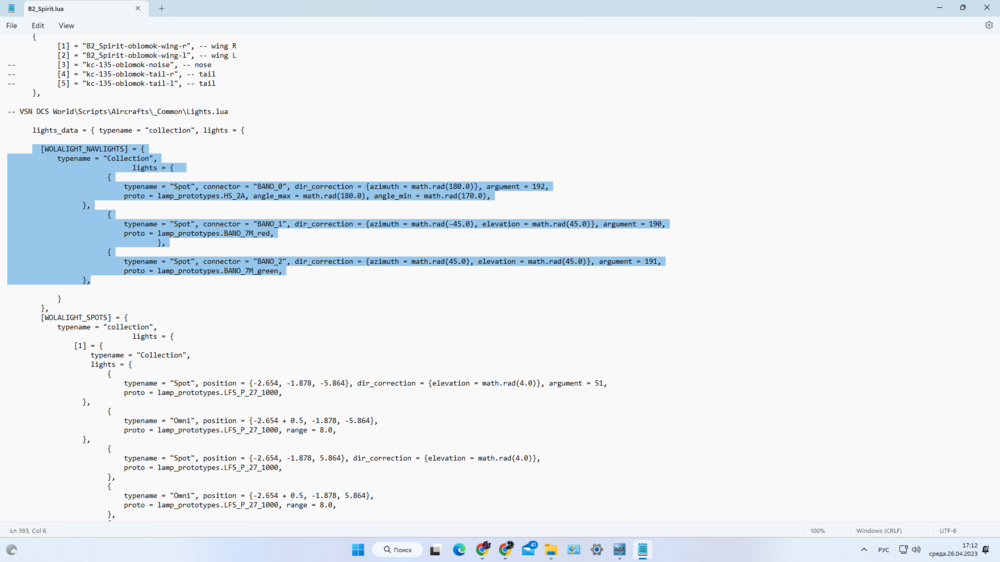Open notifications bell icon
The height and width of the screenshot is (562, 1000).
pyautogui.click(x=987, y=550)
